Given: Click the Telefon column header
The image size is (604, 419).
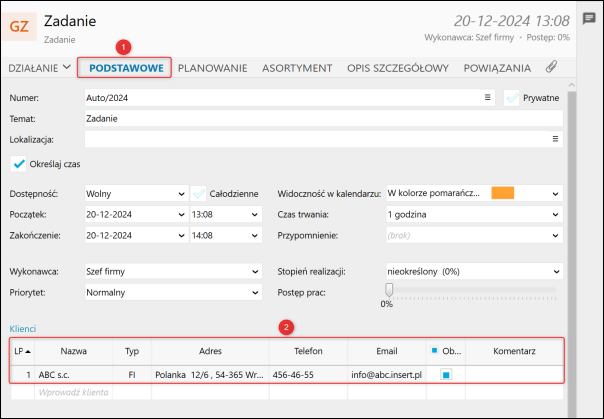Looking at the screenshot, I should pos(308,351).
